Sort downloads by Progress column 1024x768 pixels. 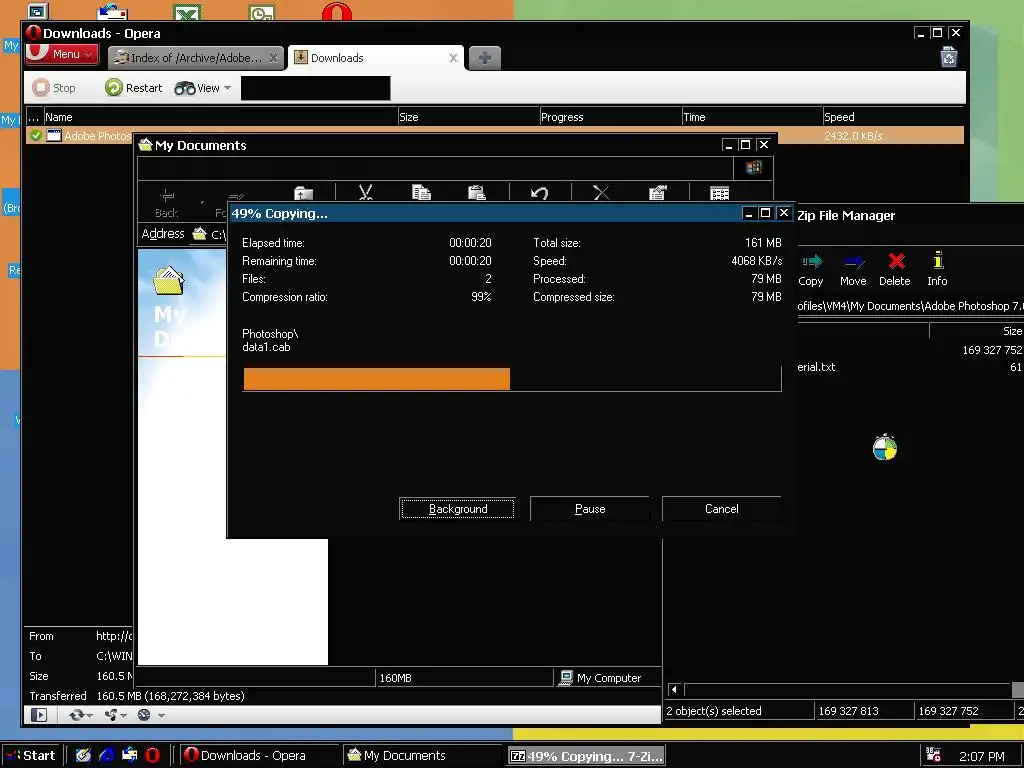[610, 117]
